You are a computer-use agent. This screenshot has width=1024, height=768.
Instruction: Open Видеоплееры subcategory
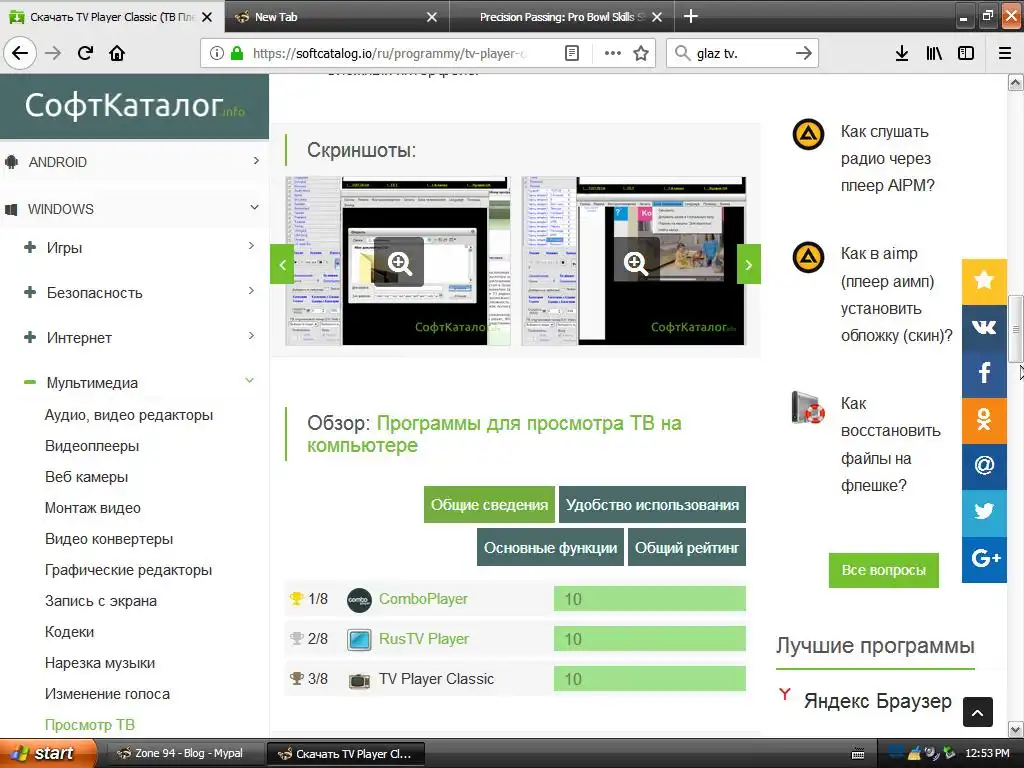92,446
